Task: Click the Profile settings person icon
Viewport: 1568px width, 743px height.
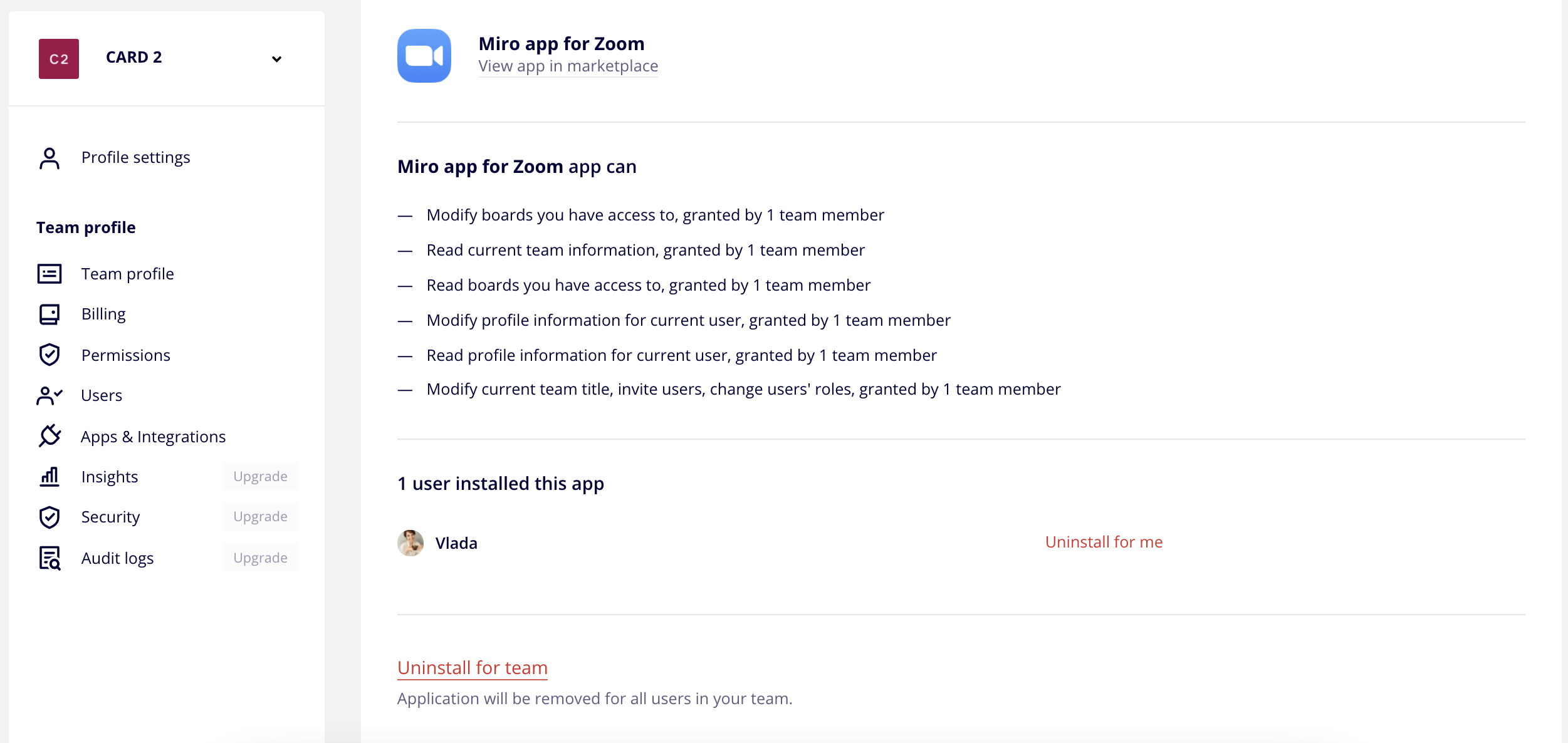Action: pos(50,158)
